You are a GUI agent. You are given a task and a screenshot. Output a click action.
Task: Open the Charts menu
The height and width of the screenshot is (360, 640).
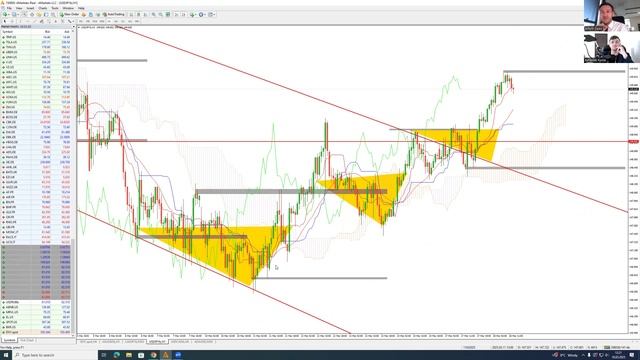click(x=42, y=8)
